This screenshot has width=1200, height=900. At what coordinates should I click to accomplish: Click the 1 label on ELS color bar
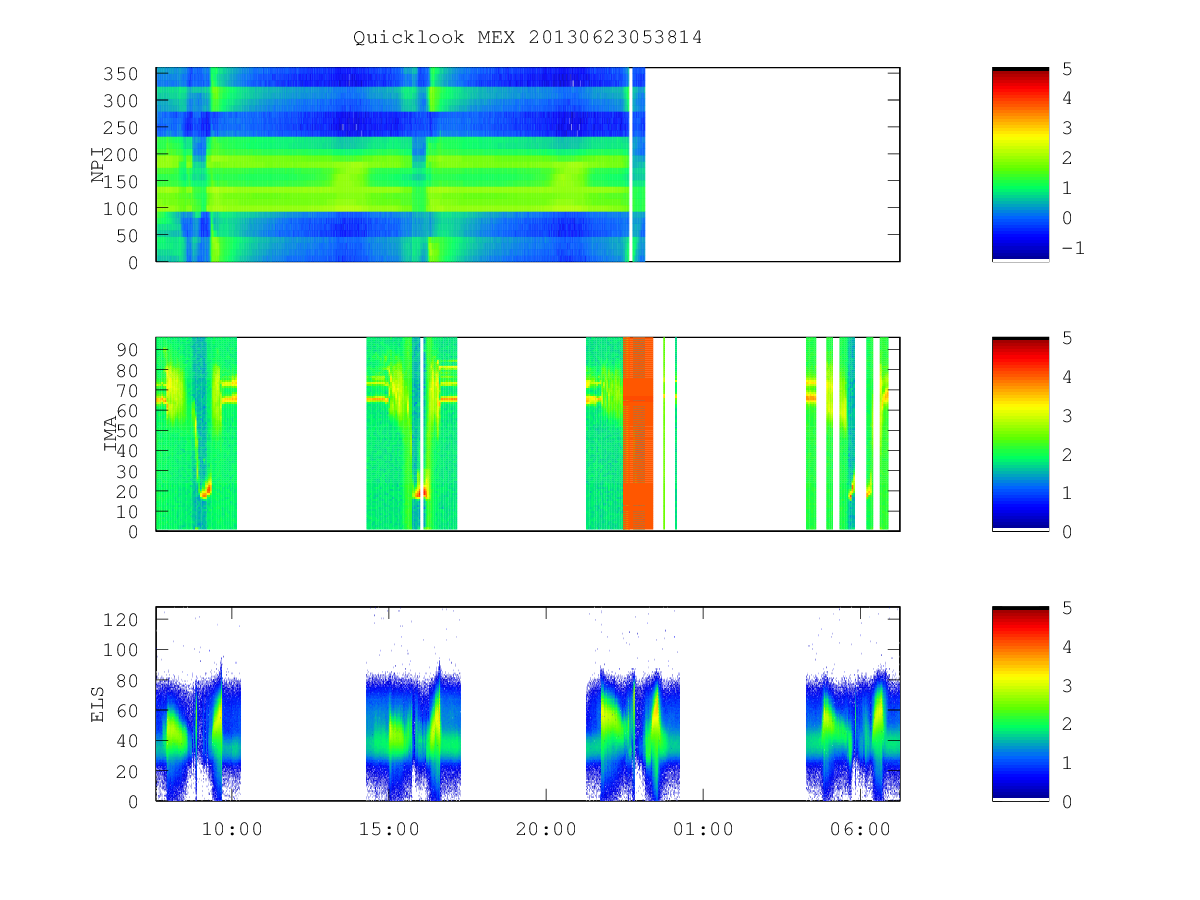coord(1066,762)
